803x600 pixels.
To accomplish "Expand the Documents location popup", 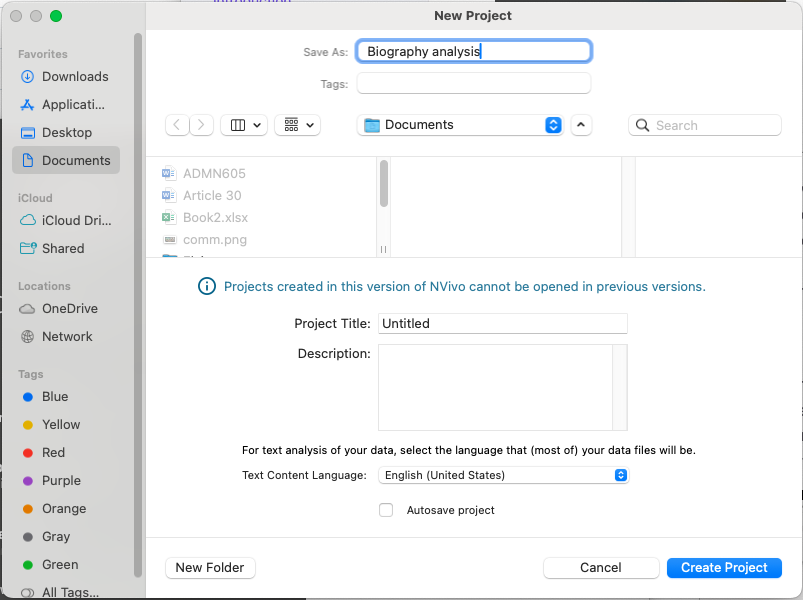I will point(553,125).
